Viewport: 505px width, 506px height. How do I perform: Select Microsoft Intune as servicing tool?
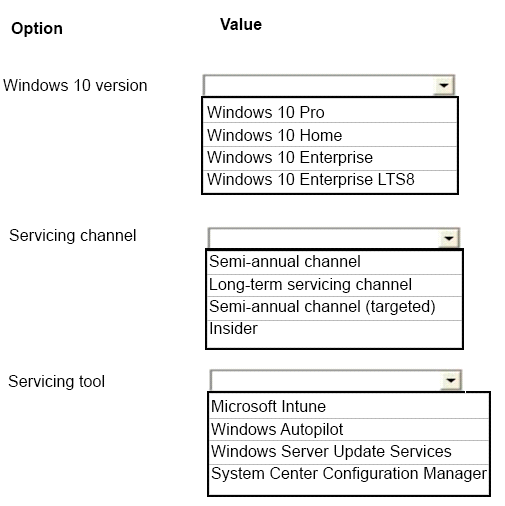click(x=349, y=406)
